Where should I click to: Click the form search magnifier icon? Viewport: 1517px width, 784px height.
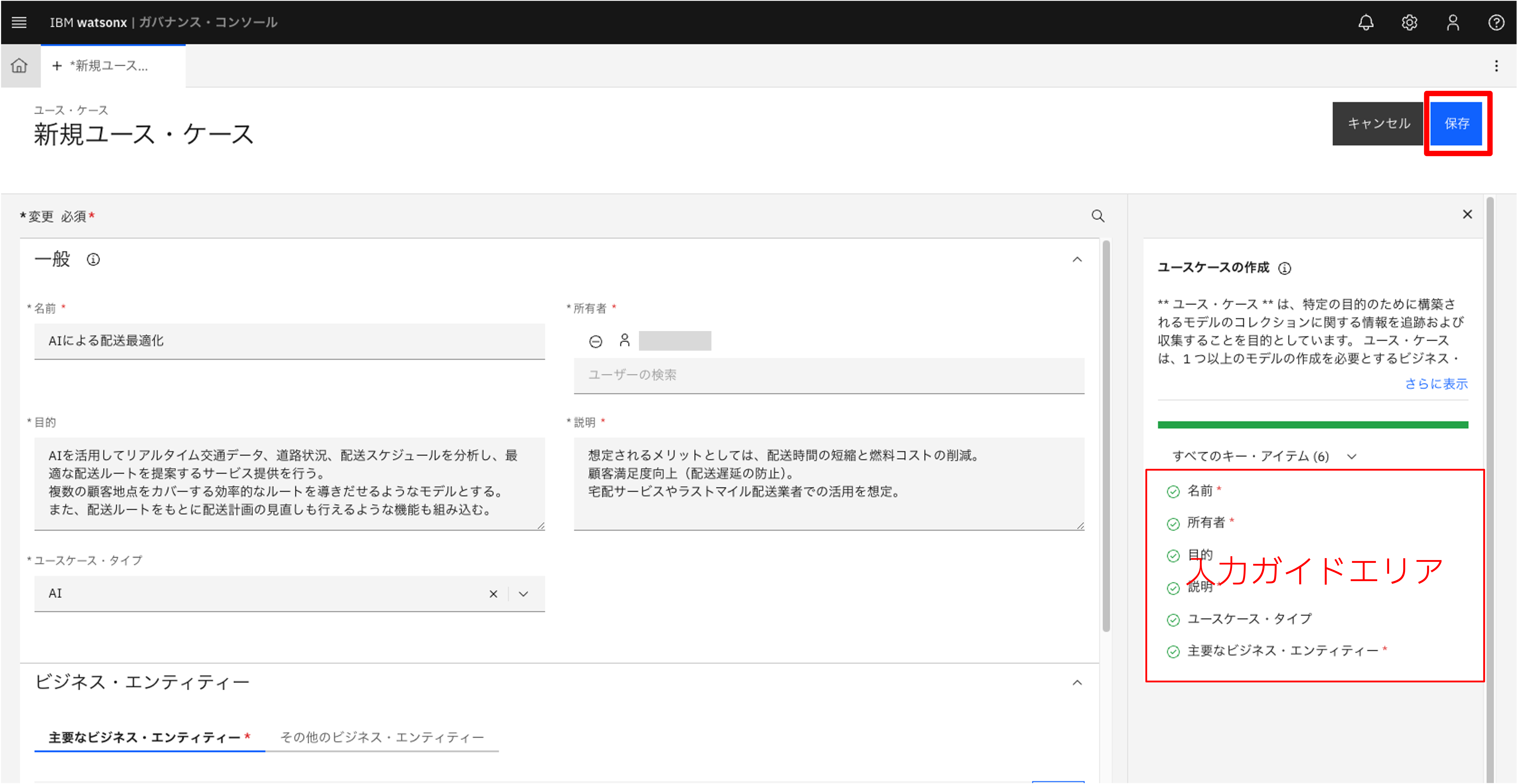pos(1098,216)
